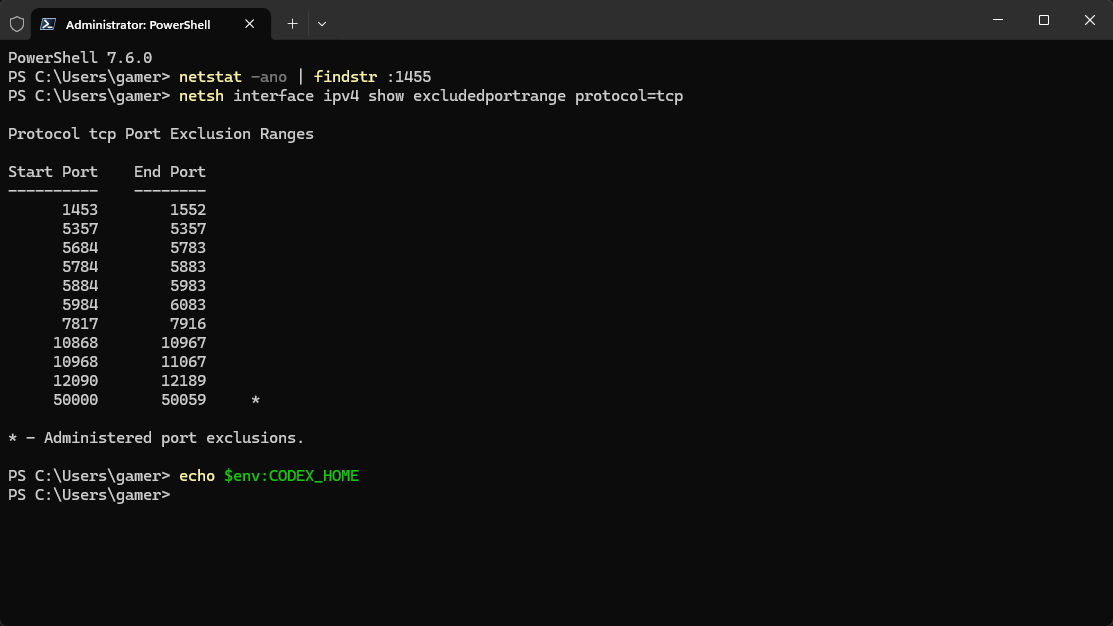Click the Protocol tcp Port Exclusion Ranges heading
The image size is (1113, 626).
pos(161,134)
